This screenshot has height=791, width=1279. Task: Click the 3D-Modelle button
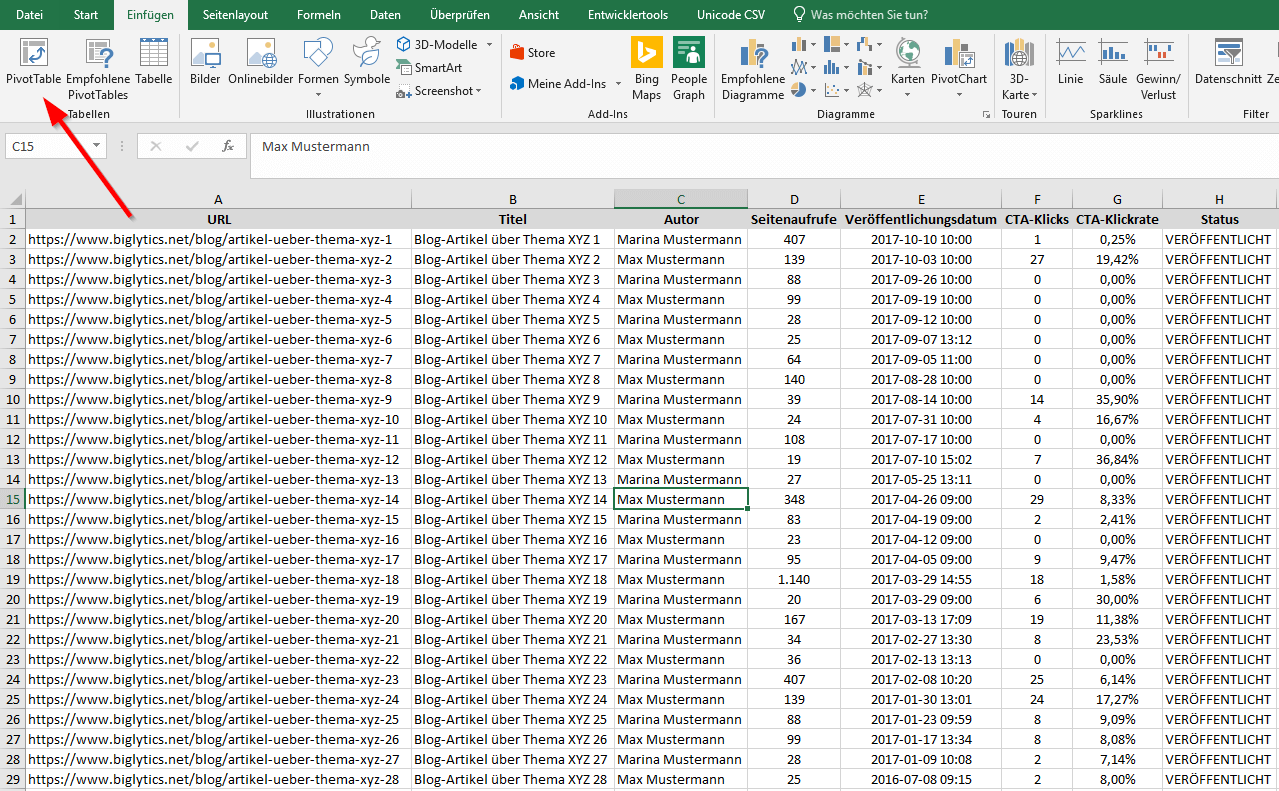coord(436,45)
